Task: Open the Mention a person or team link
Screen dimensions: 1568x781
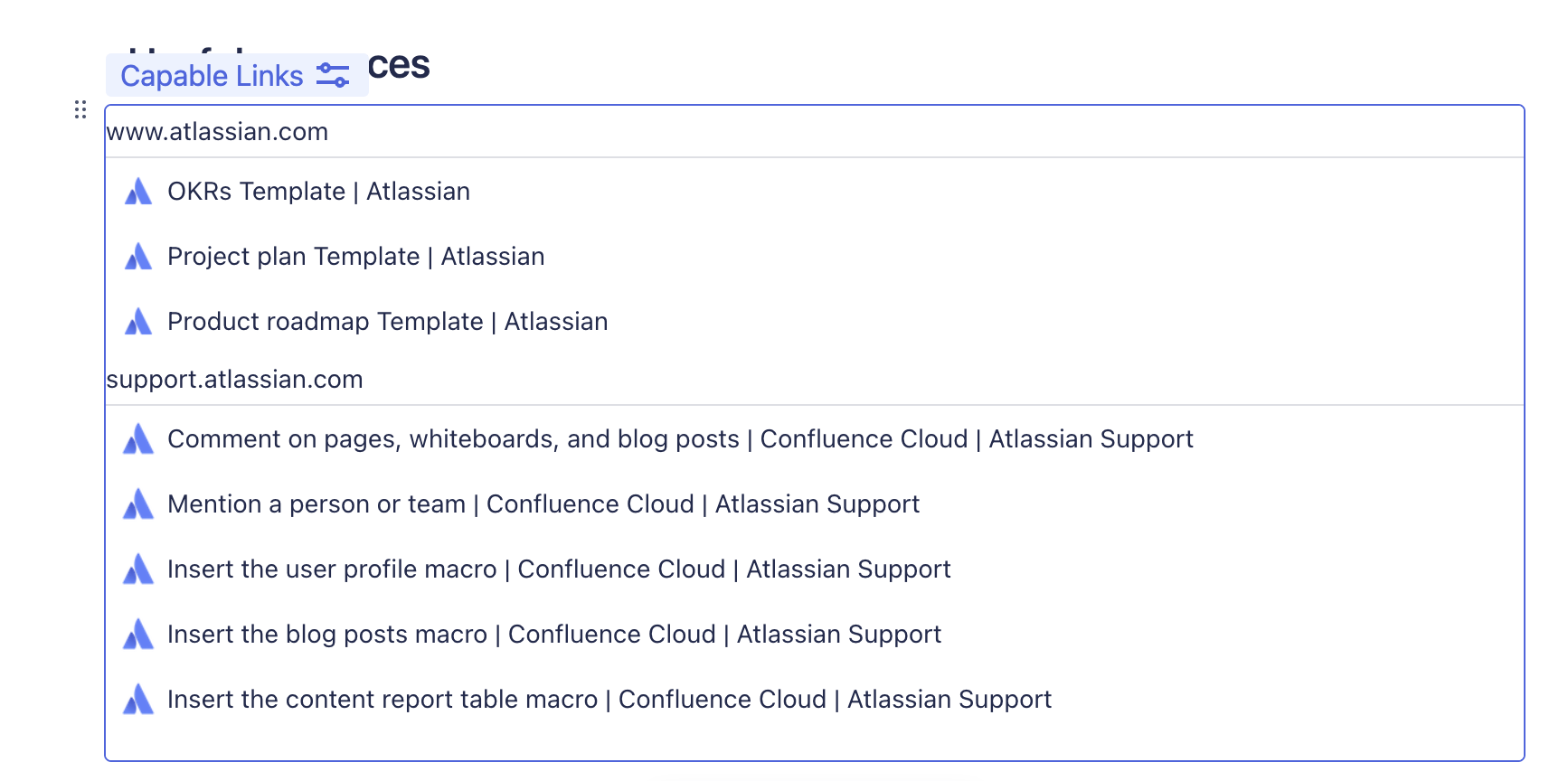Action: click(543, 504)
